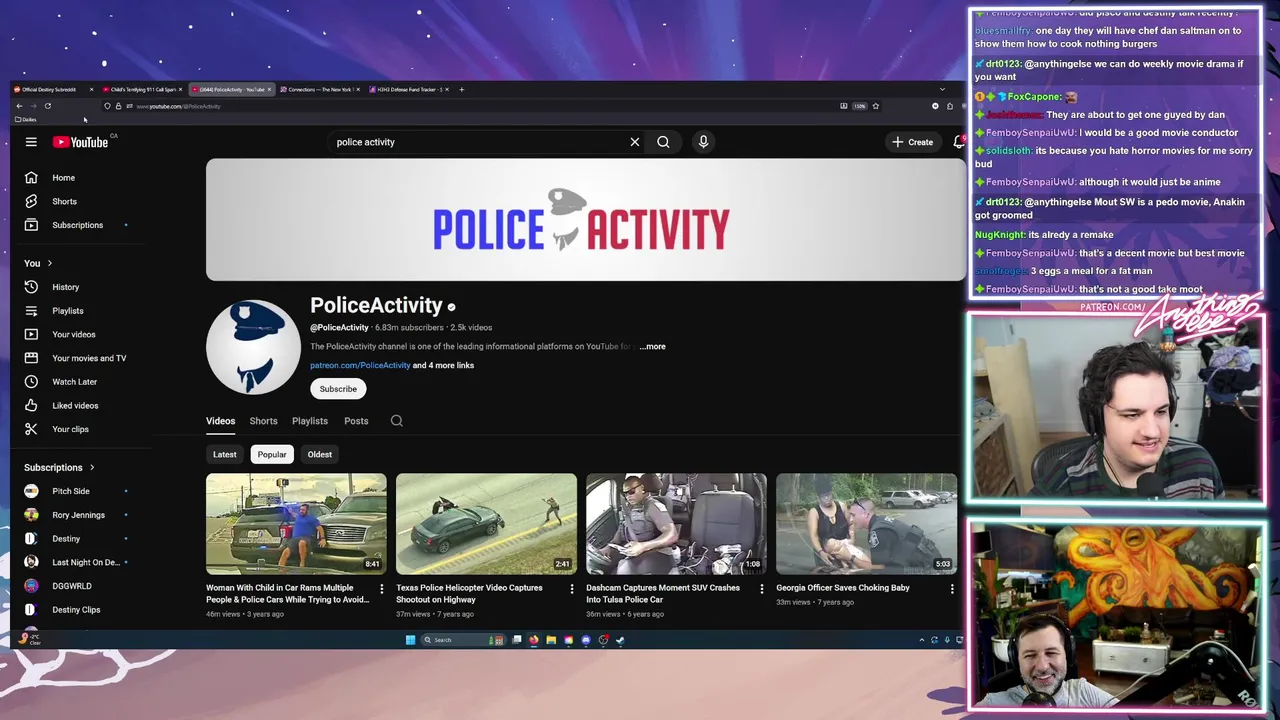This screenshot has height=720, width=1280.
Task: Select the Popular sort chip
Action: tap(272, 454)
